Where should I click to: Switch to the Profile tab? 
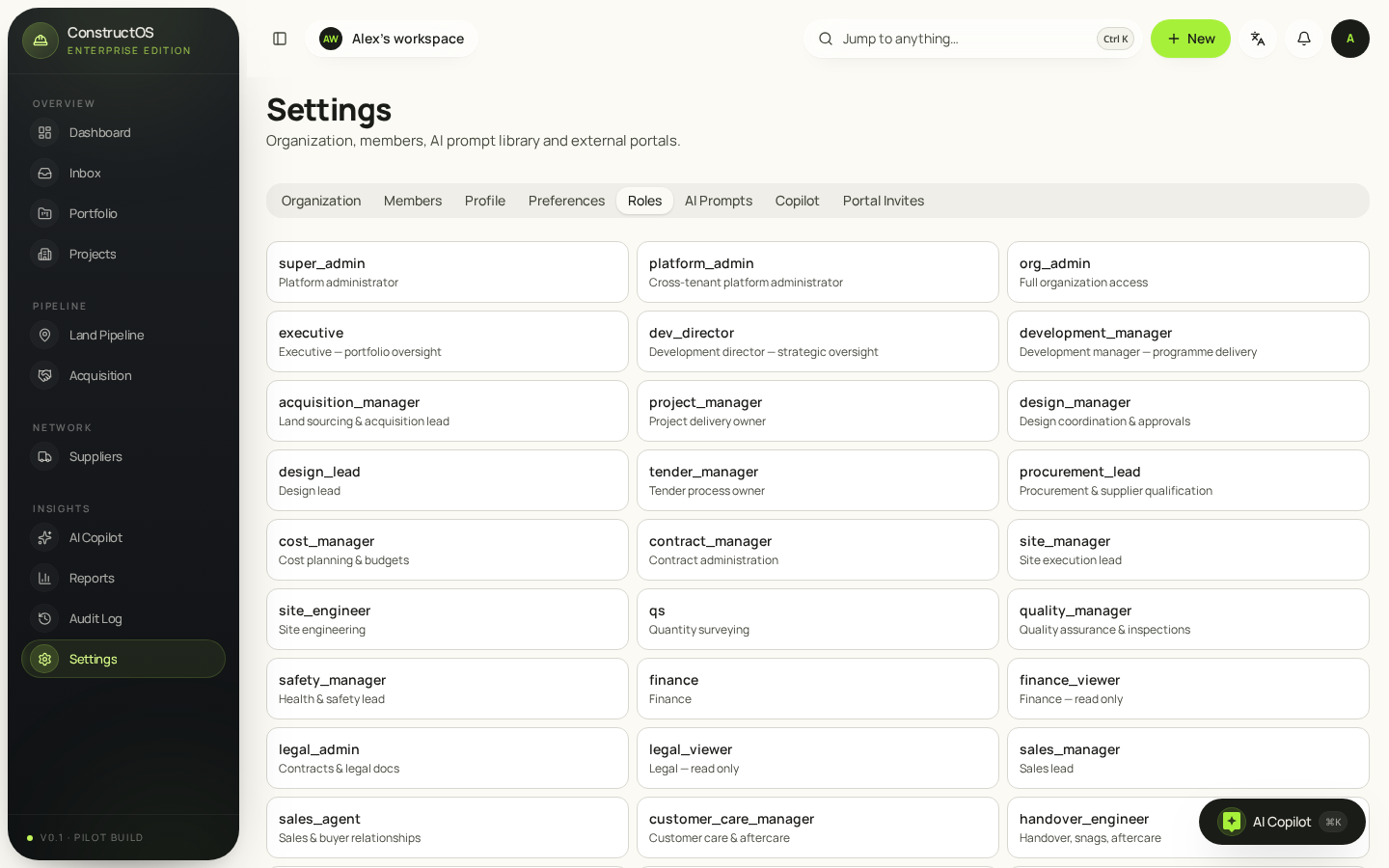(485, 201)
